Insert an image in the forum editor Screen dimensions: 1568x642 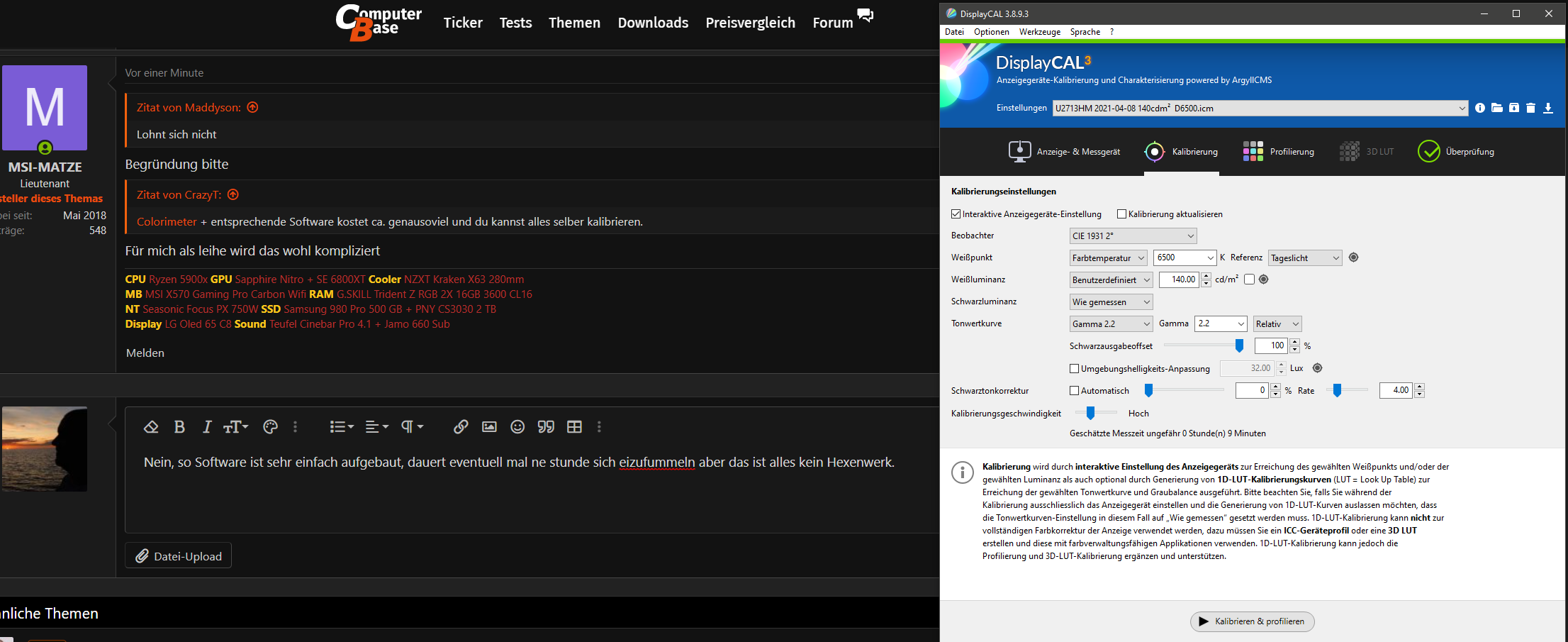489,426
